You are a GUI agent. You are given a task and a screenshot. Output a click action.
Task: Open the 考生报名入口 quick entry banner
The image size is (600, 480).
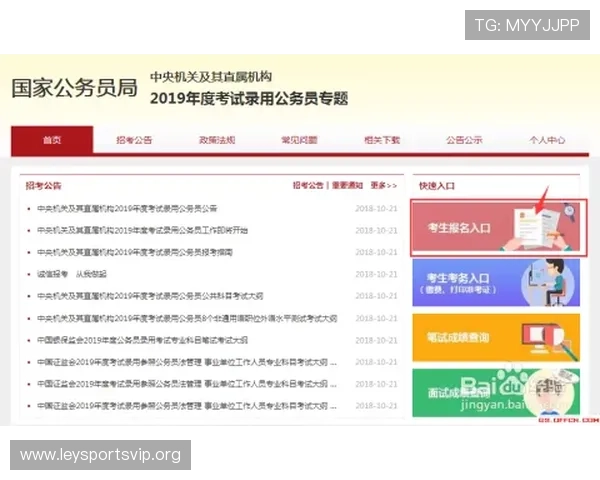point(496,227)
